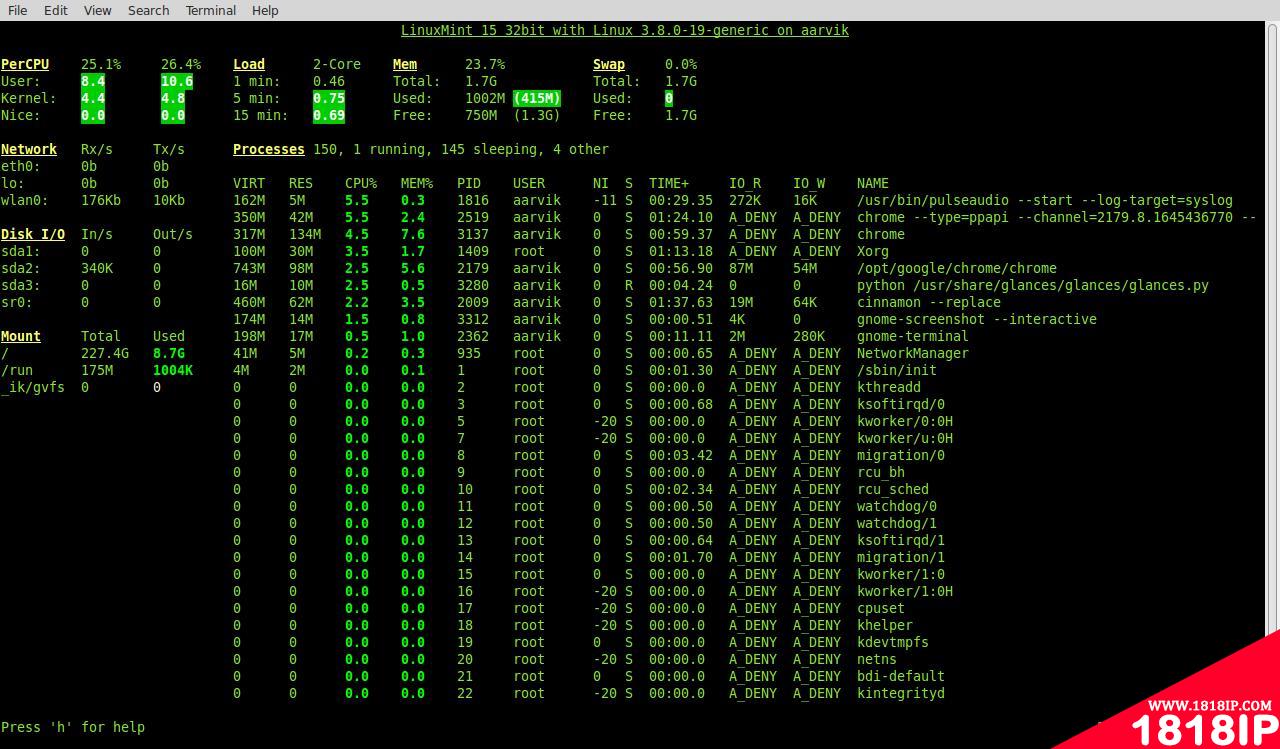Open the Edit menu
This screenshot has height=749, width=1280.
[x=56, y=10]
